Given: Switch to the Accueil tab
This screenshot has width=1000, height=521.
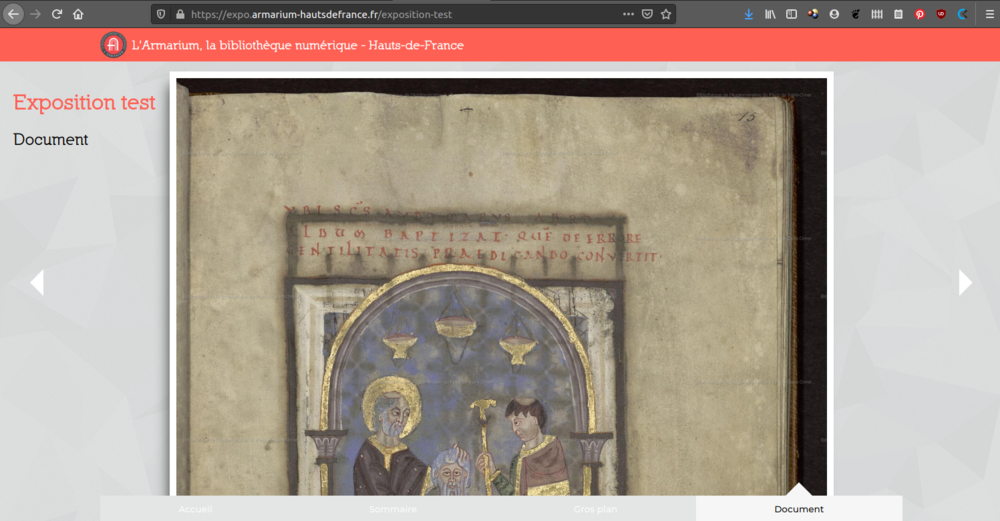Looking at the screenshot, I should (x=195, y=509).
